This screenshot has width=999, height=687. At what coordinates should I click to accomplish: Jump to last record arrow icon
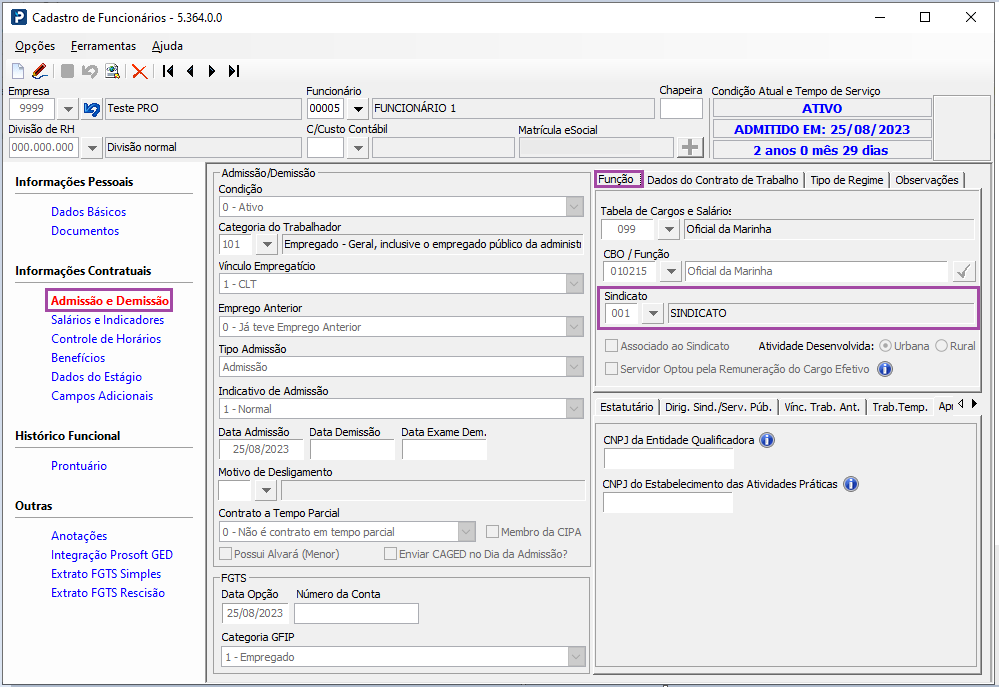tap(234, 71)
